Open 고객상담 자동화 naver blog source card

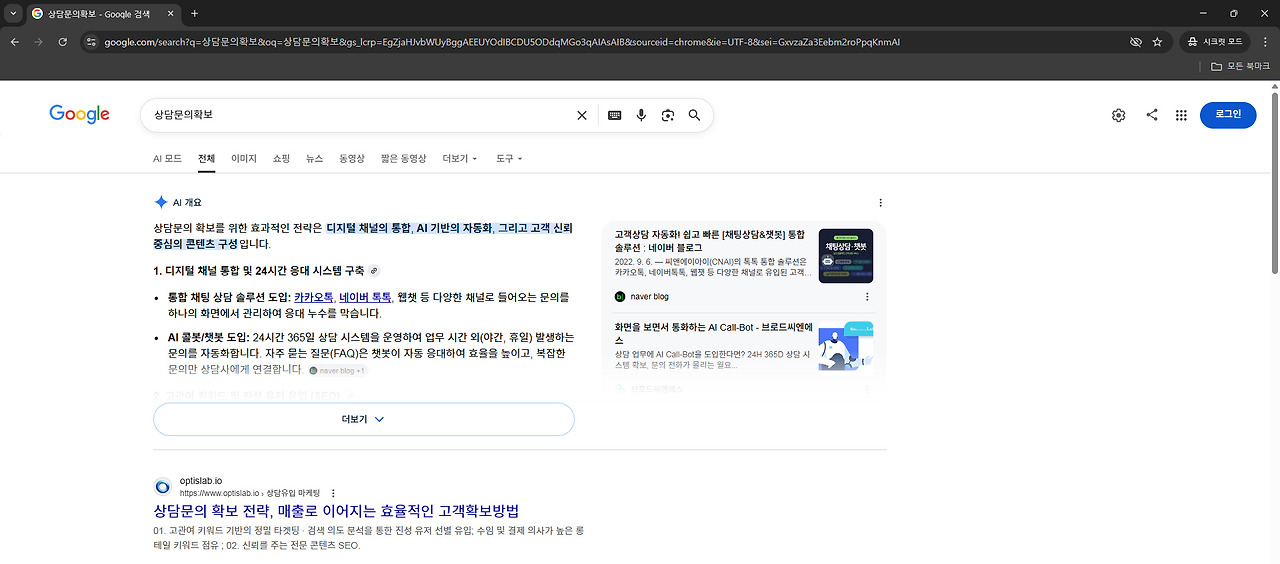pos(745,265)
